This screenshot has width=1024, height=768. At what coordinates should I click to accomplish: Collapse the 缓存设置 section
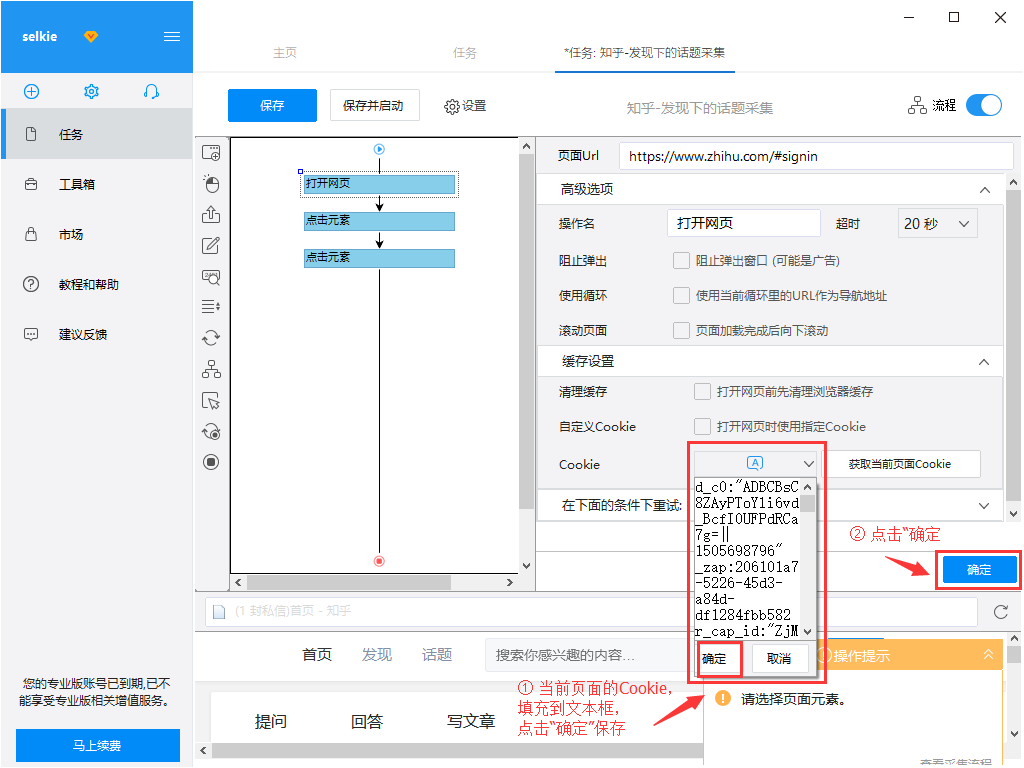(984, 362)
